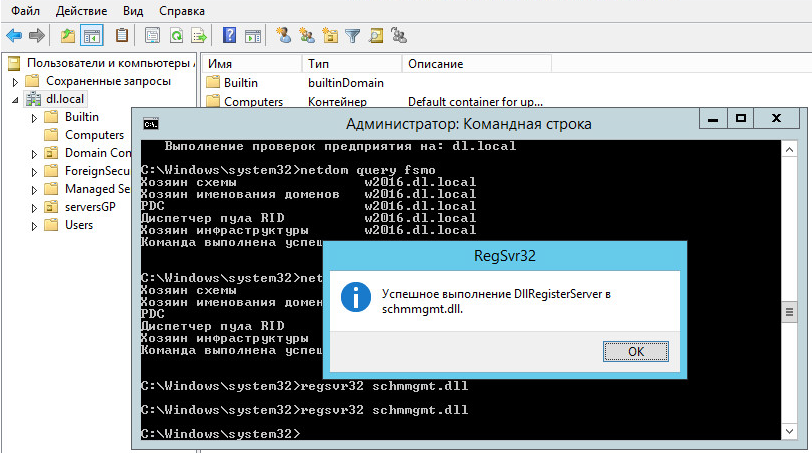Image resolution: width=812 pixels, height=453 pixels.
Task: Expand the Сохраненные запросы node
Action: coord(15,82)
